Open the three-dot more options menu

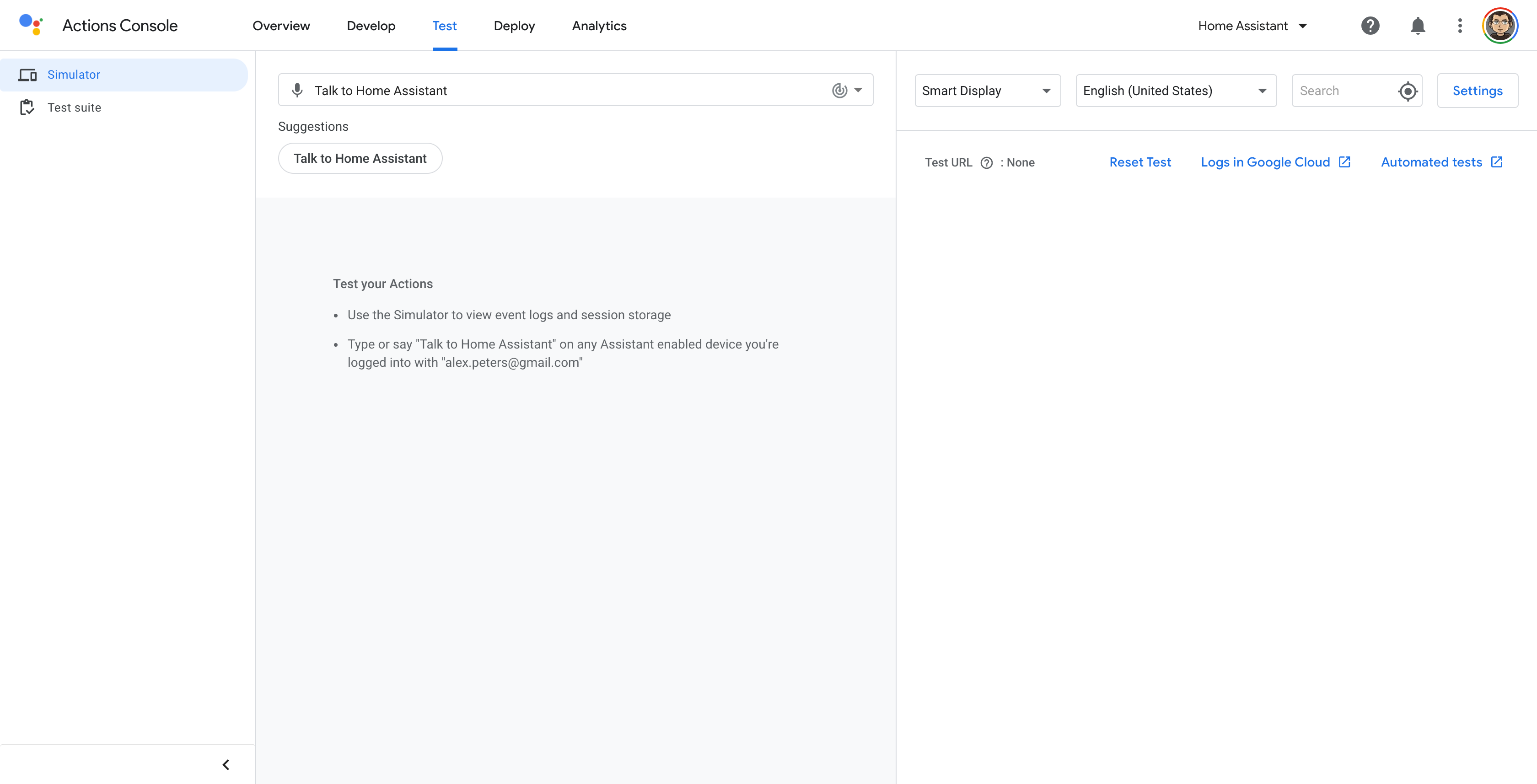click(x=1459, y=26)
